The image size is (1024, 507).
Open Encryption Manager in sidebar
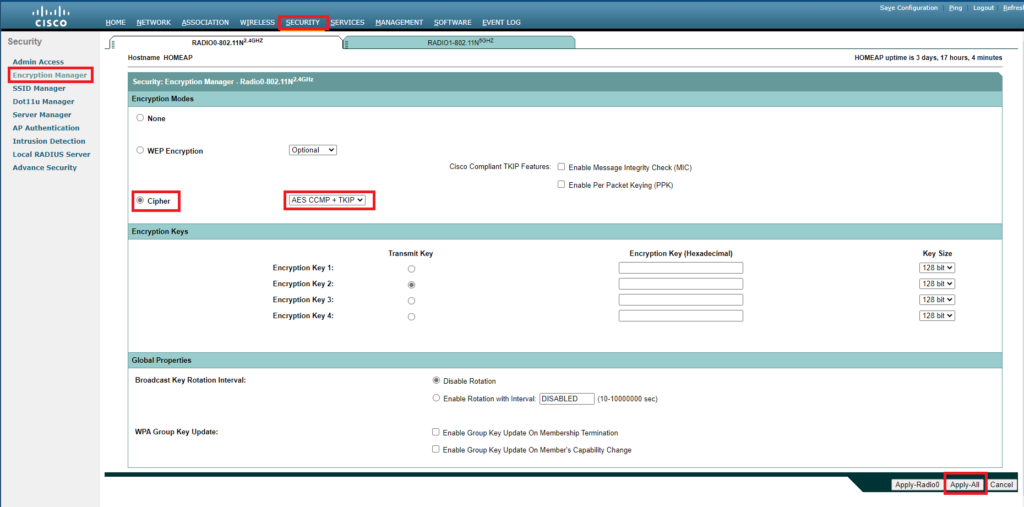[50, 75]
